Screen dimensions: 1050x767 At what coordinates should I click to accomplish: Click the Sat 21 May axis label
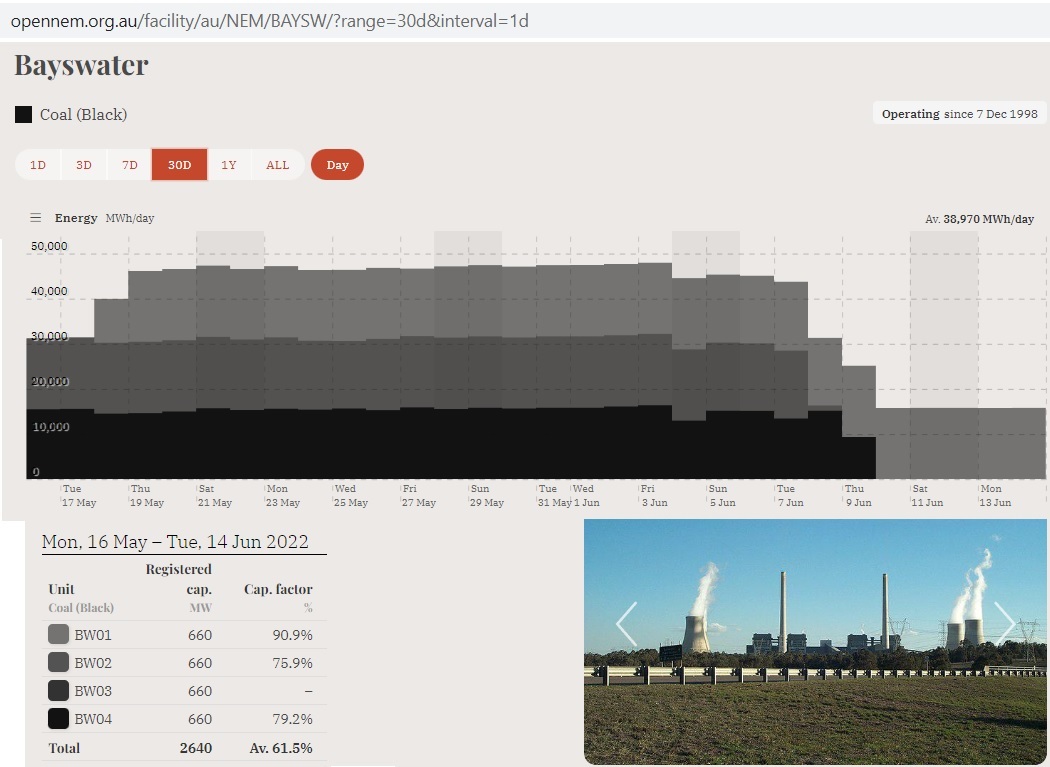(x=214, y=496)
